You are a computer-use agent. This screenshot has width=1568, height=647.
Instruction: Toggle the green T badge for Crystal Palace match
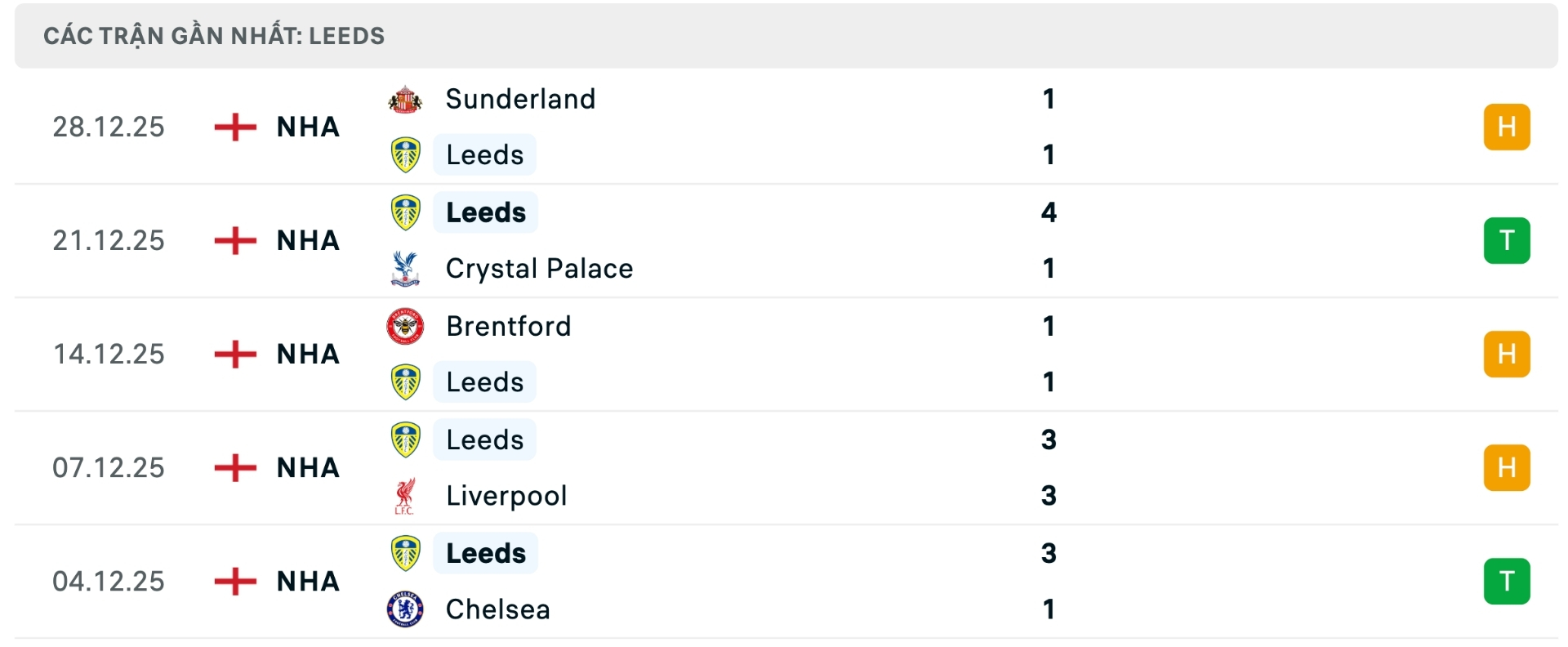[1508, 240]
